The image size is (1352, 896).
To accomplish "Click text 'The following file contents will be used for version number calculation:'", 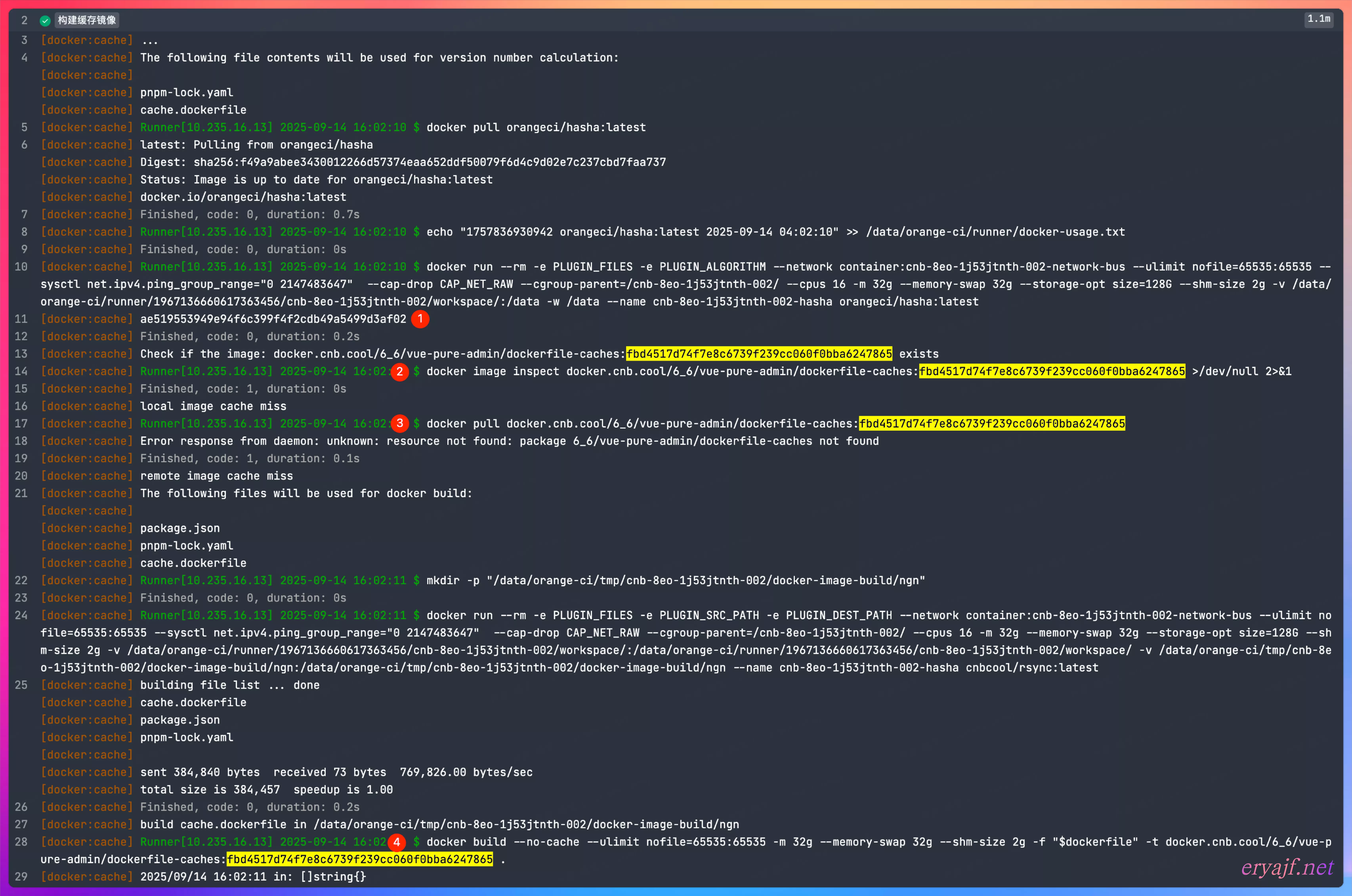I will (380, 58).
